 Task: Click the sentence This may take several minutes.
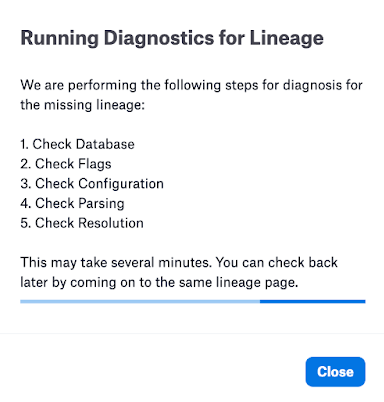coord(116,263)
